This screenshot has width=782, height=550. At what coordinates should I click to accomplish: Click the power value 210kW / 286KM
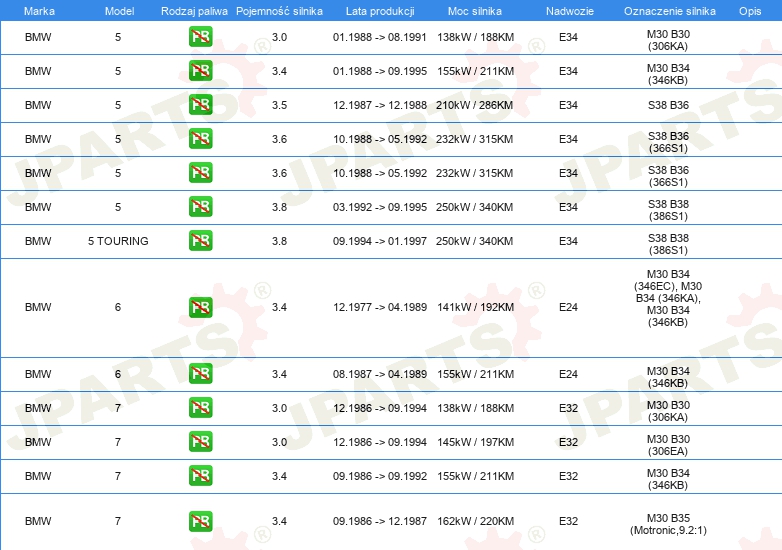coord(475,105)
